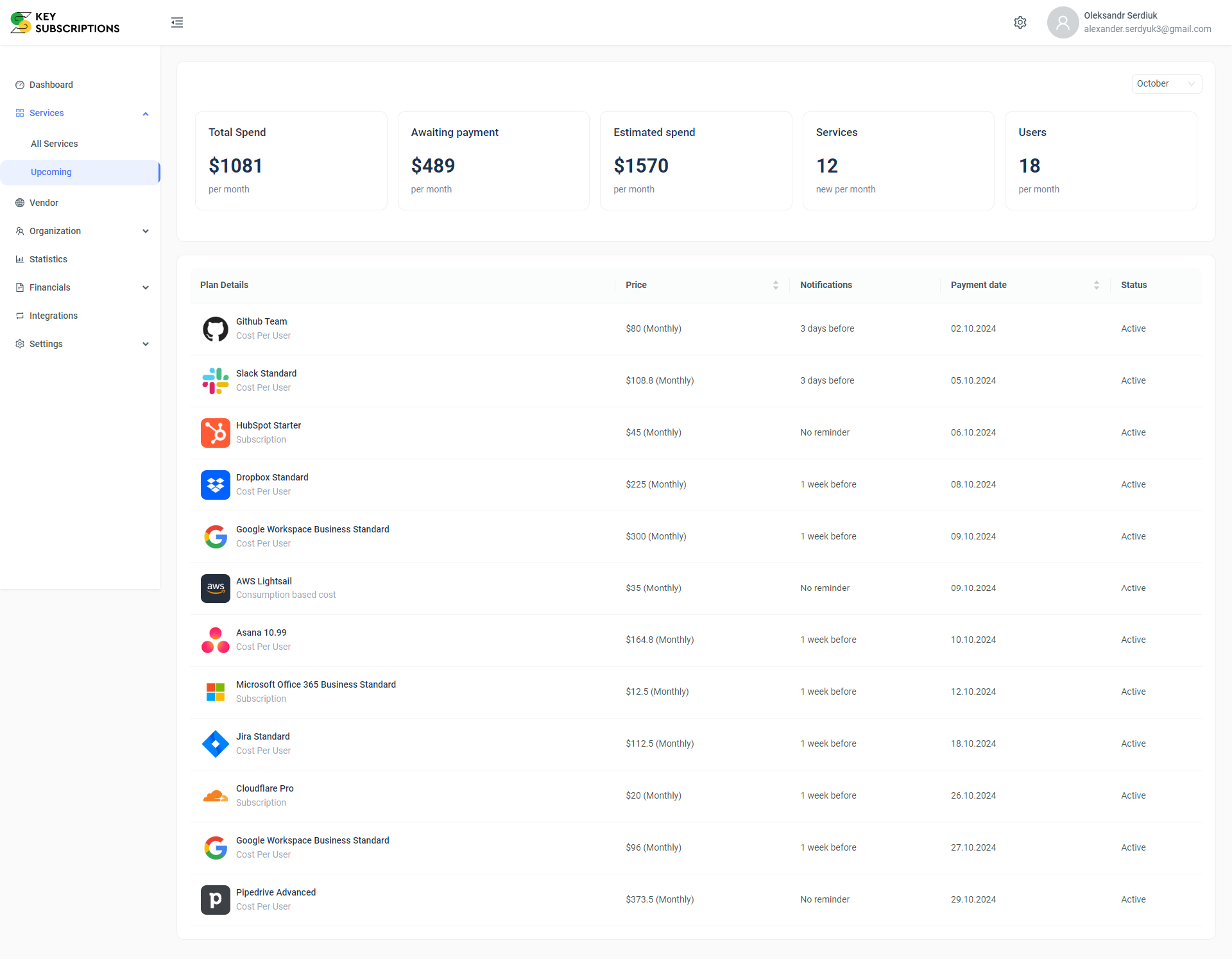Sort table by Price column arrows
The image size is (1232, 959).
[x=776, y=285]
